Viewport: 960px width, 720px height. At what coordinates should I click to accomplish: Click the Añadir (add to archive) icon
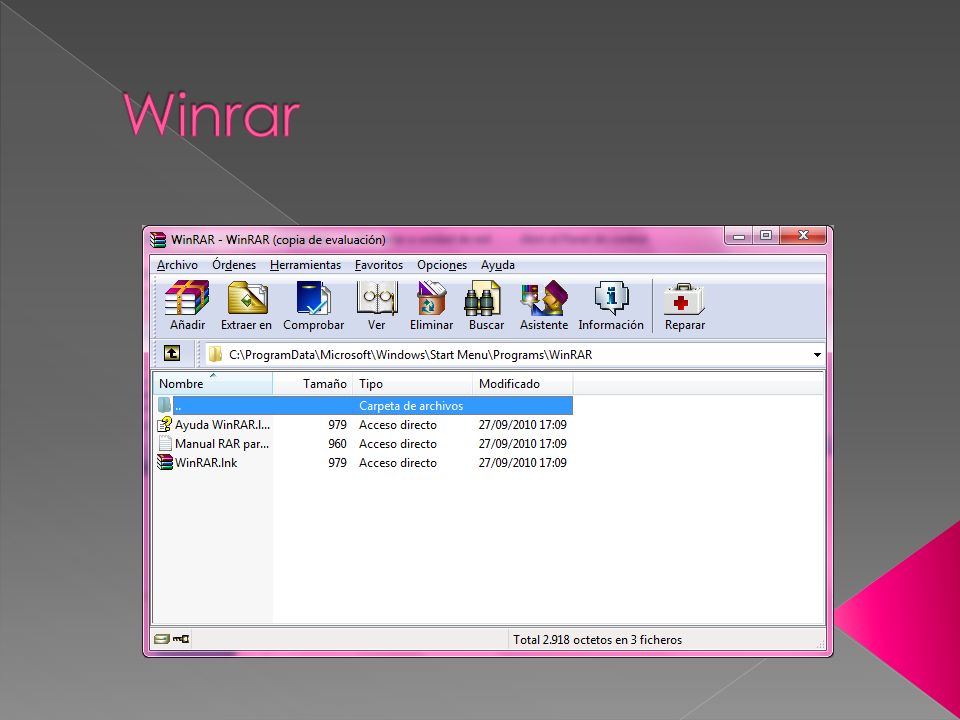(187, 298)
